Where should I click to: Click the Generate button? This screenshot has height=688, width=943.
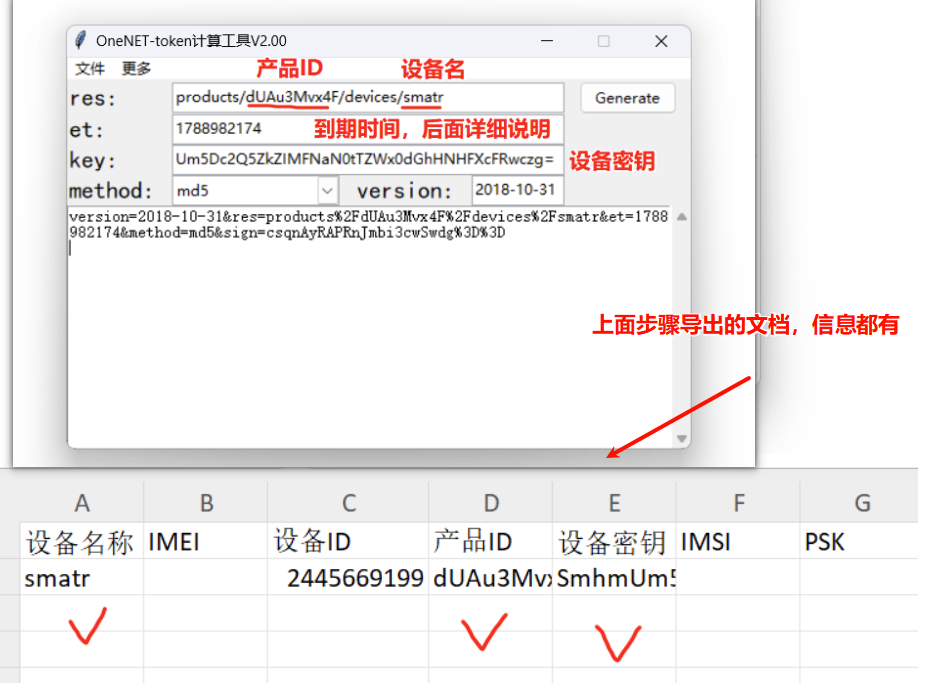point(627,98)
